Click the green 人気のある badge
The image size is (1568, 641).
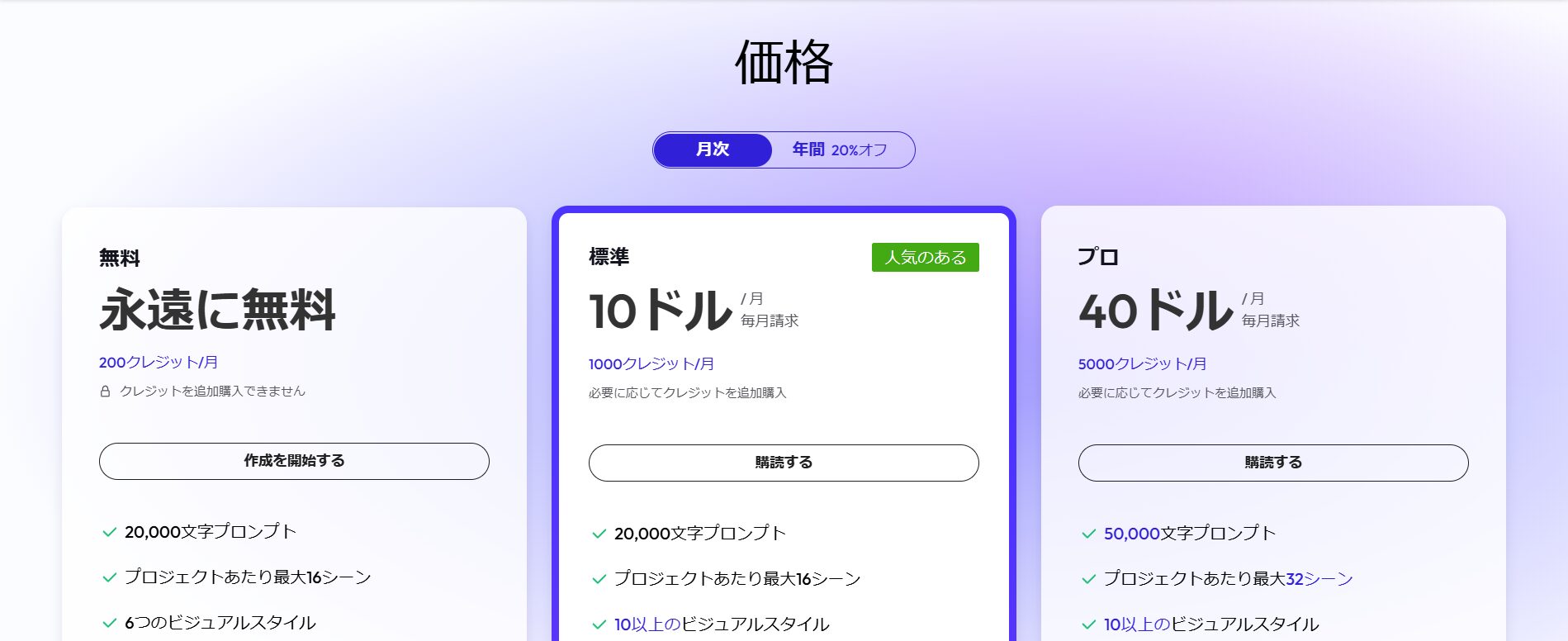pyautogui.click(x=925, y=257)
